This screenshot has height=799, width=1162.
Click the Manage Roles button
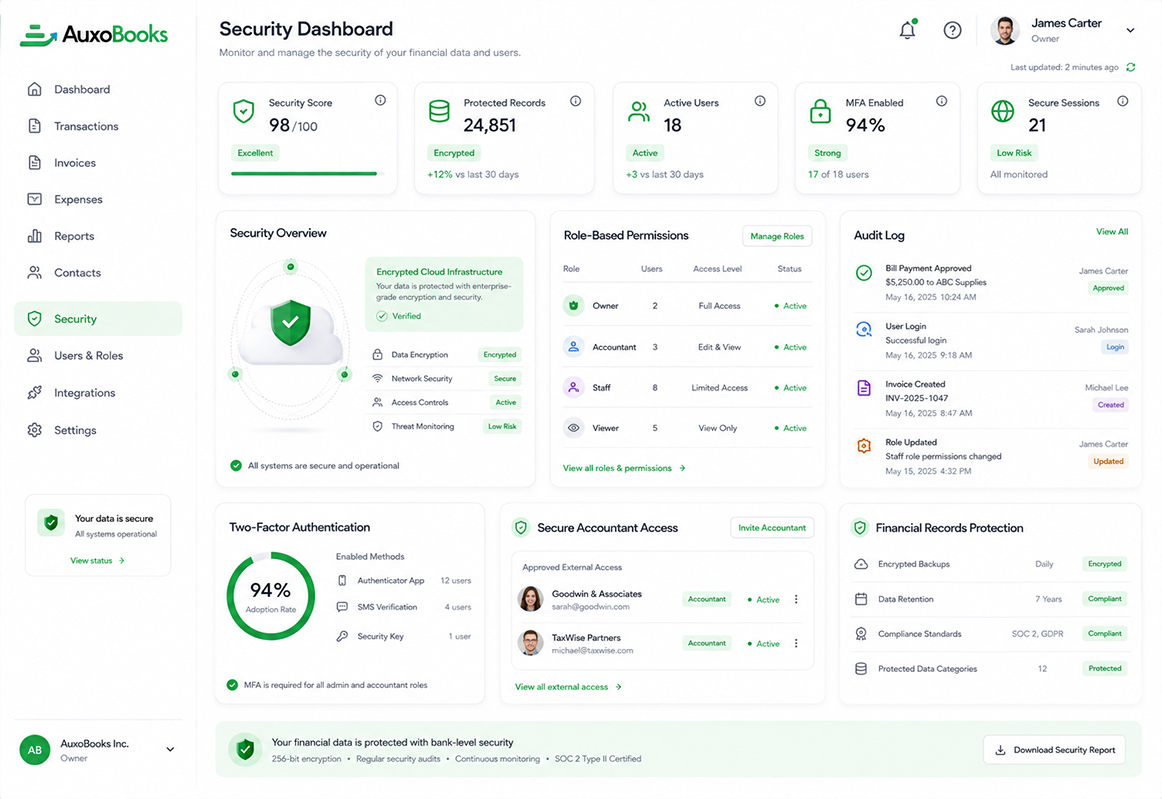click(x=777, y=236)
